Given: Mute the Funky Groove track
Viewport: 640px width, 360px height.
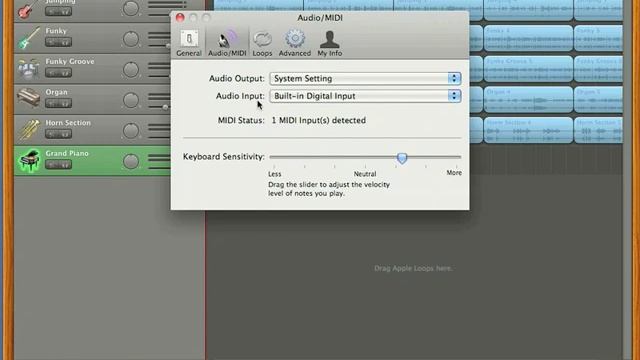Looking at the screenshot, I should point(52,73).
